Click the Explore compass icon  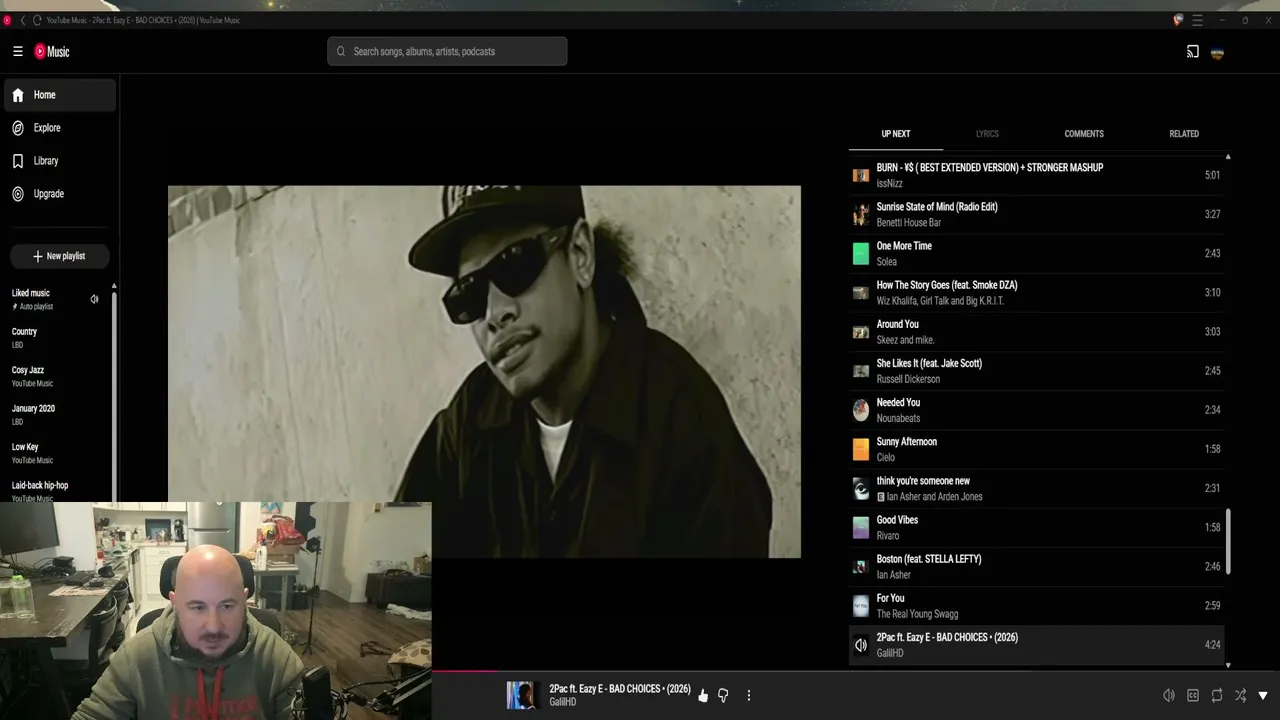click(18, 128)
